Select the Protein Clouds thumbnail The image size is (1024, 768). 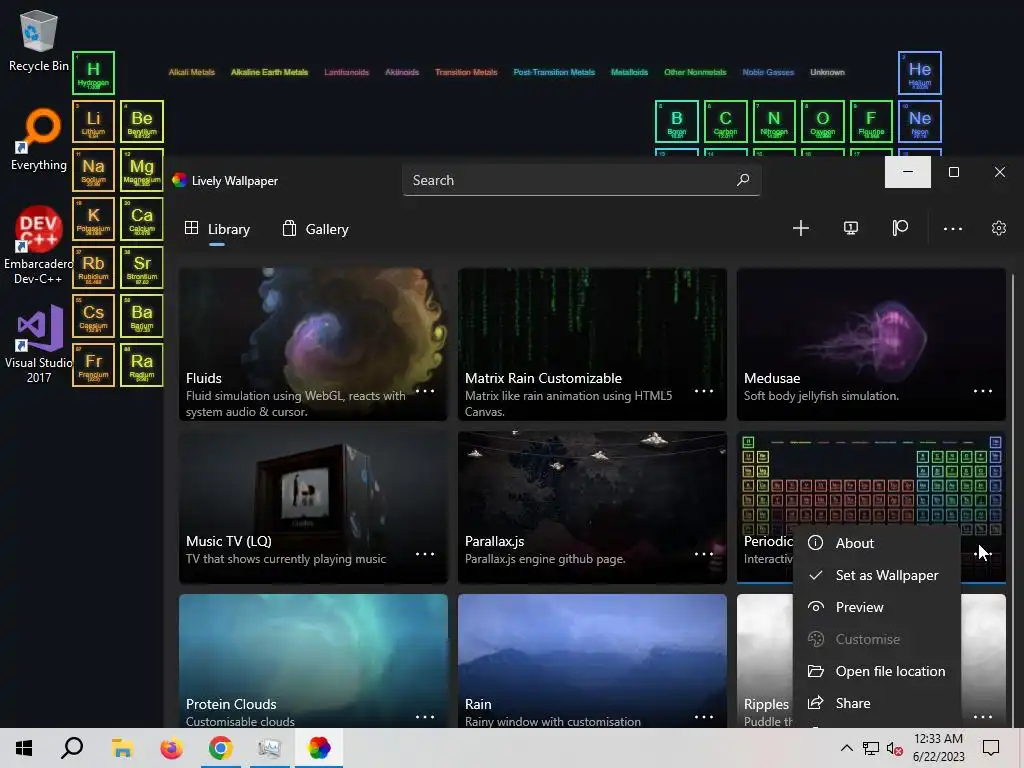[x=313, y=660]
